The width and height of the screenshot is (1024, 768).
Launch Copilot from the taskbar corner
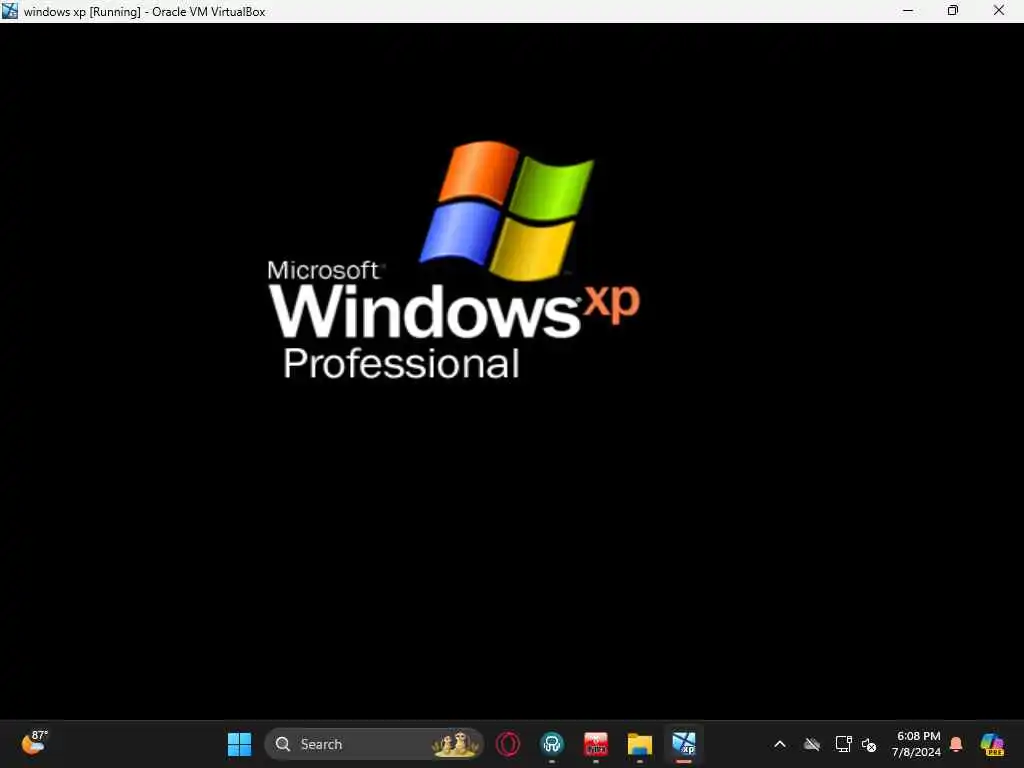coord(992,744)
